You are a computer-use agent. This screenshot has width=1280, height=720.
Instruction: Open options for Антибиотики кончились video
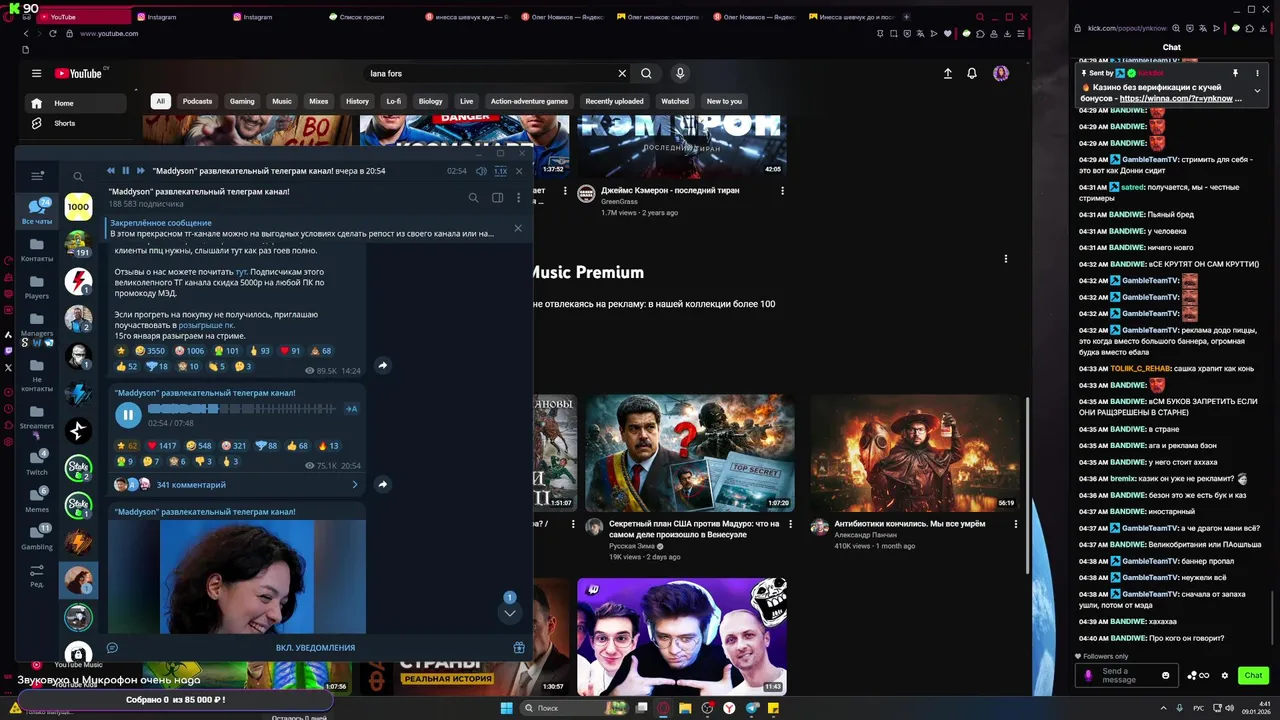pyautogui.click(x=1016, y=524)
